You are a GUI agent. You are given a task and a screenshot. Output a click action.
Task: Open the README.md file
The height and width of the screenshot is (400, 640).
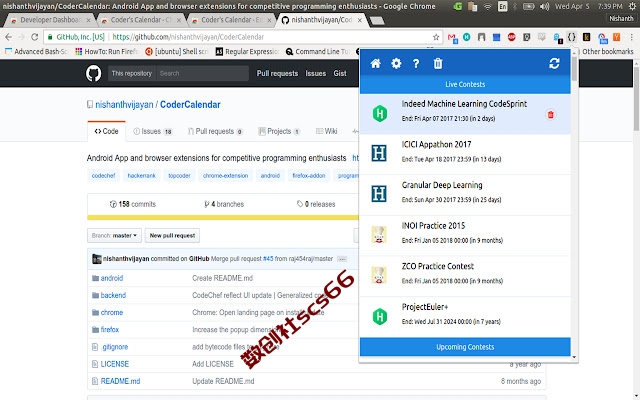click(120, 381)
